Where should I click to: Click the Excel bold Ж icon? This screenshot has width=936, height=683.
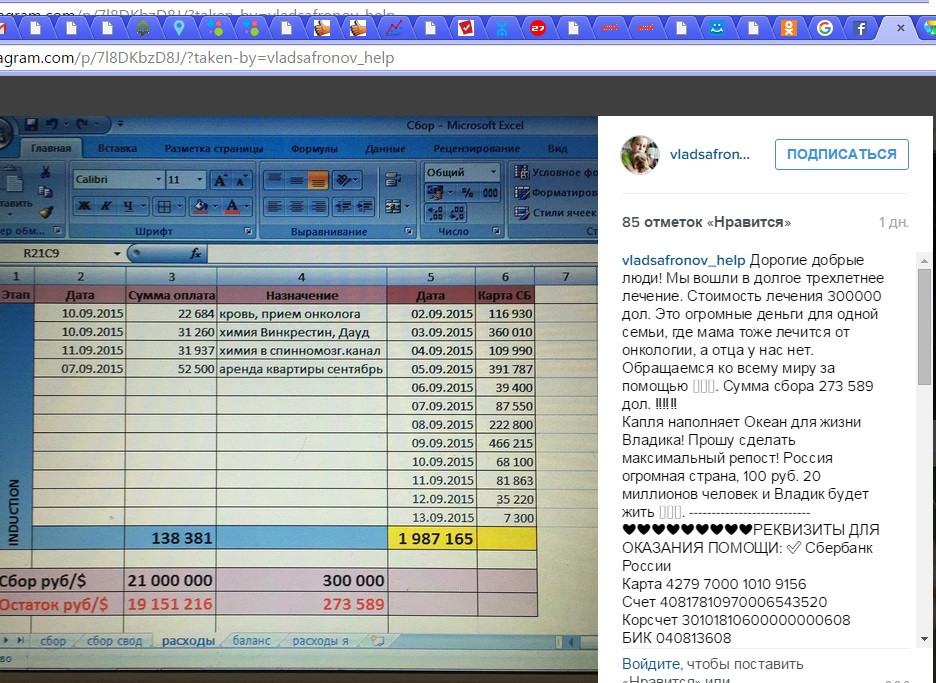(85, 207)
